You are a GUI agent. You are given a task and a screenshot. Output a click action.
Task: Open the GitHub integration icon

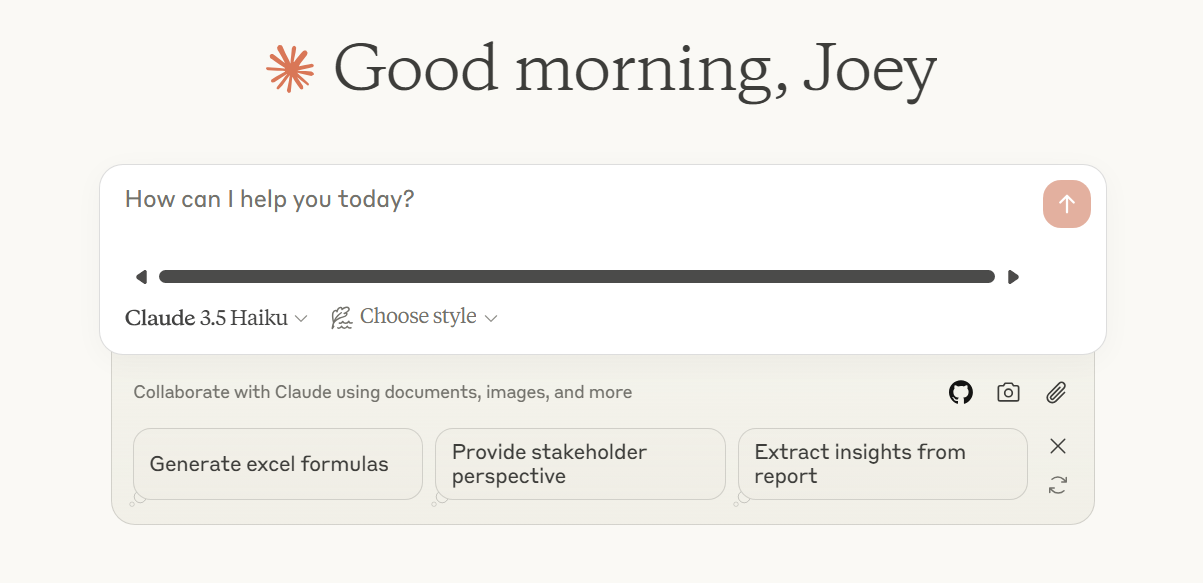click(x=960, y=393)
